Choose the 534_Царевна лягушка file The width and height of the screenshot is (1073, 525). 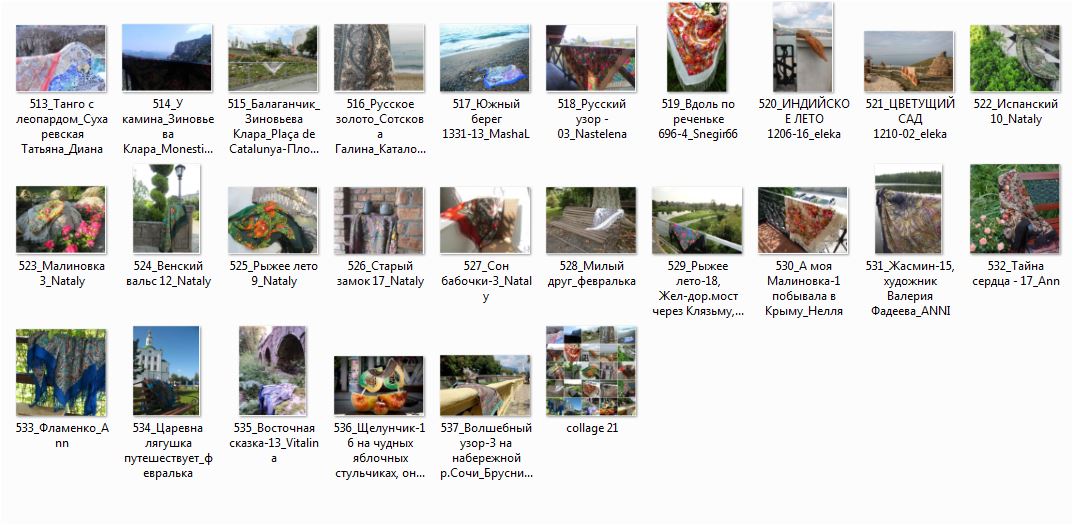166,370
